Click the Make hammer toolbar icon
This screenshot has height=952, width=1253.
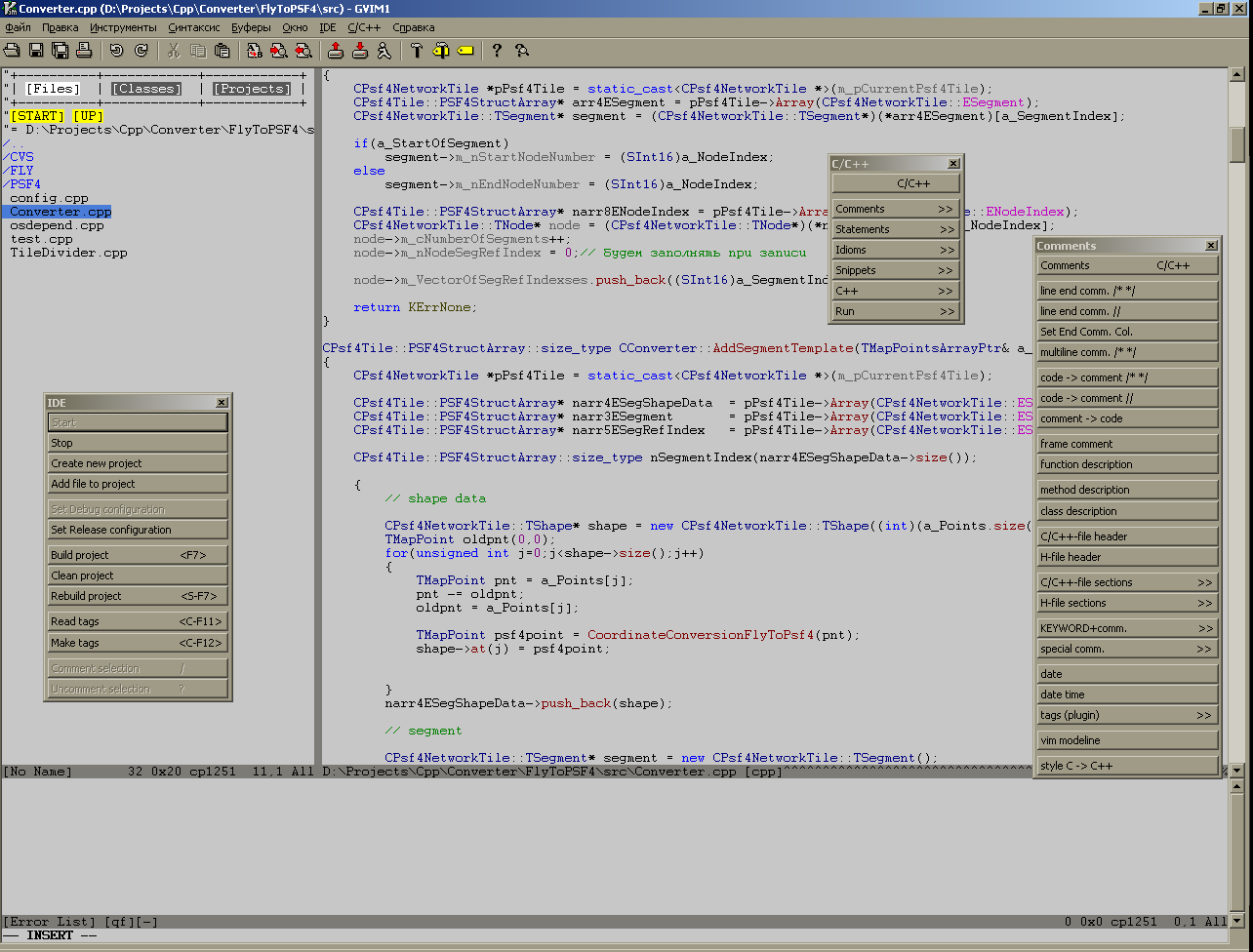[x=417, y=50]
